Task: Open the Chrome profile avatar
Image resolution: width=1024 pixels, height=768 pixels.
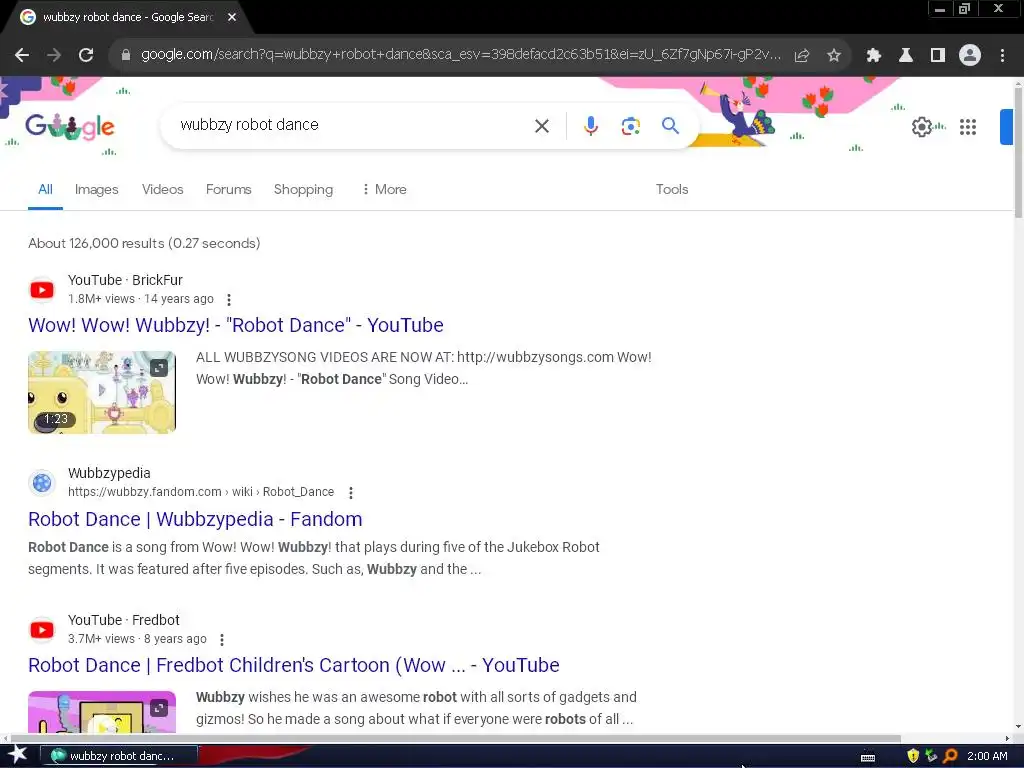Action: (970, 55)
